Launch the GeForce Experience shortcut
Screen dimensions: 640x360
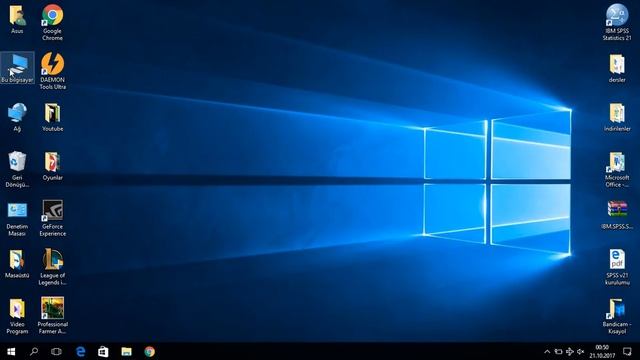coord(52,218)
